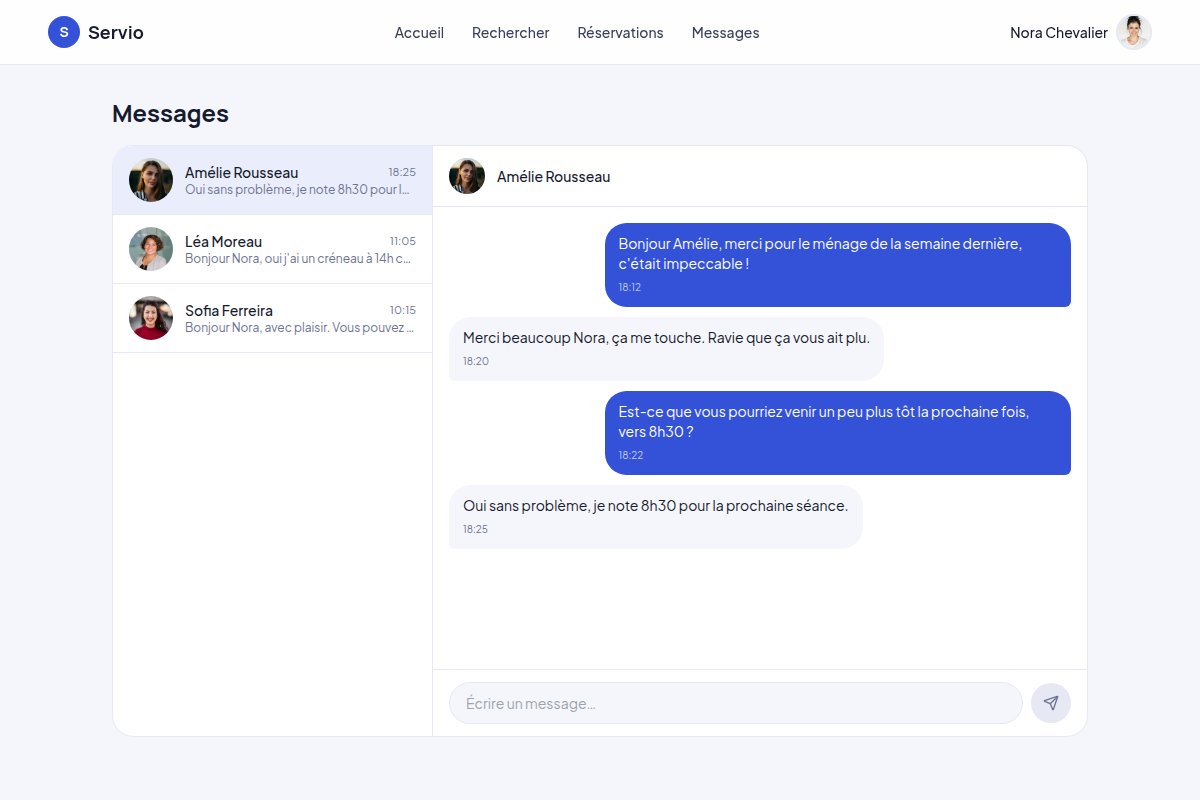Click preview 'Oui sans problème, je note 8h30' in list

(298, 189)
